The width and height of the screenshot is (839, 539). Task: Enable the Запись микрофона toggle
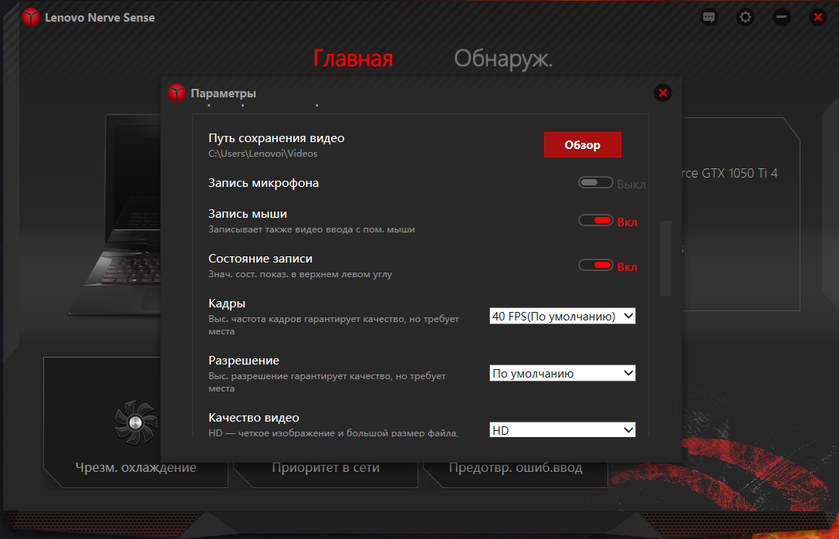pyautogui.click(x=595, y=183)
